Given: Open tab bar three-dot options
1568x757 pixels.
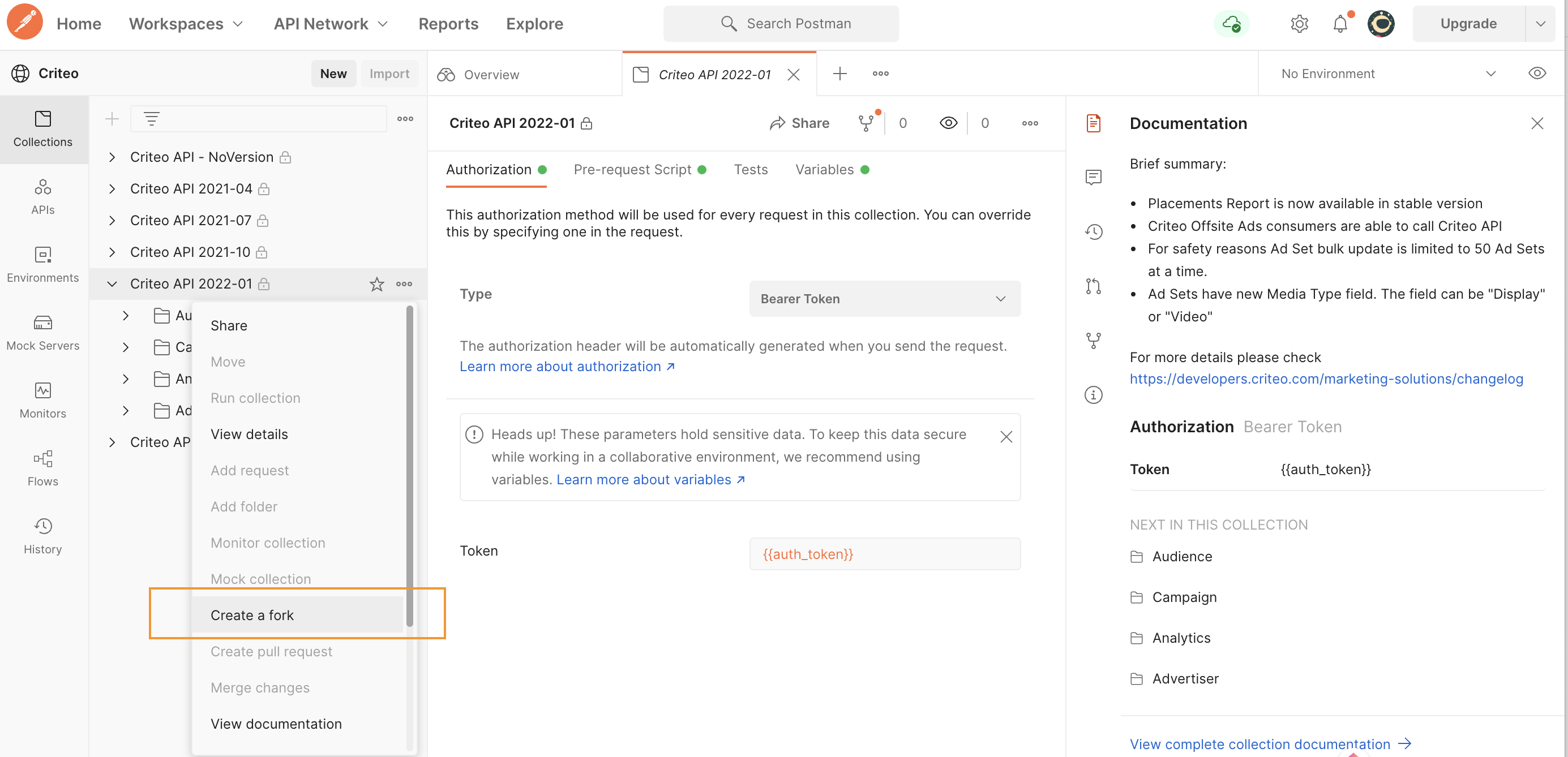Looking at the screenshot, I should coord(881,74).
